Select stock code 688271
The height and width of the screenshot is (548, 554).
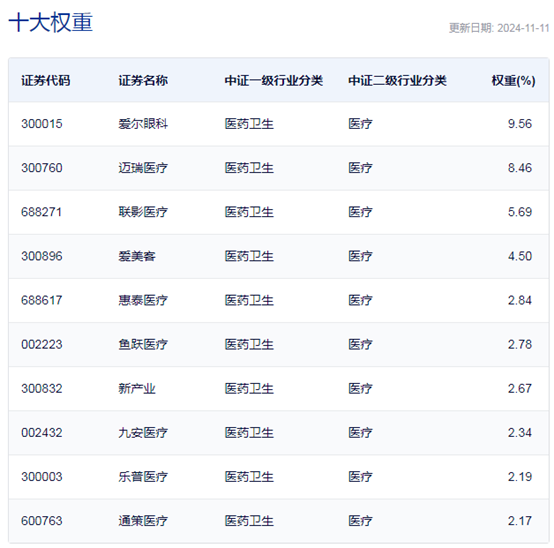tap(41, 212)
